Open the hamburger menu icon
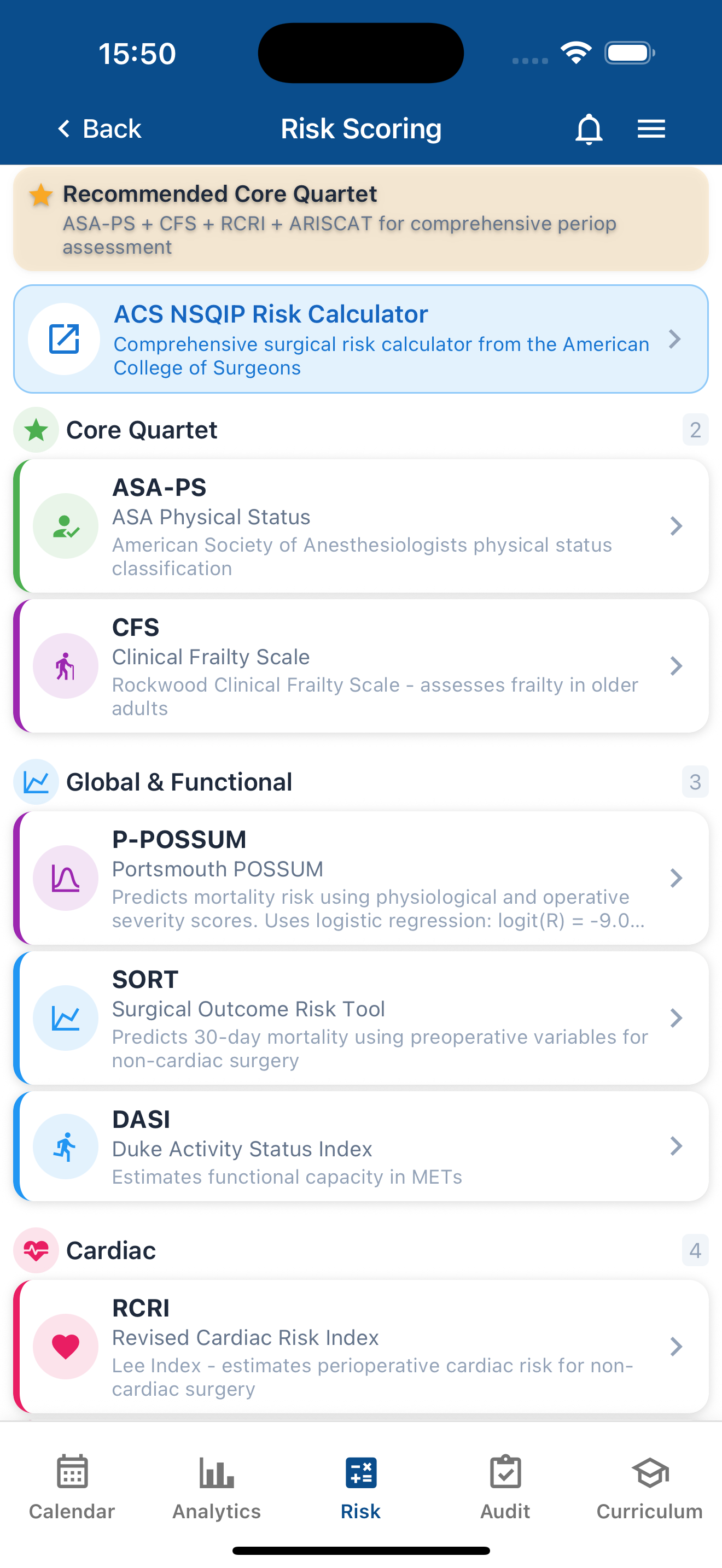This screenshot has width=722, height=1568. pos(651,129)
